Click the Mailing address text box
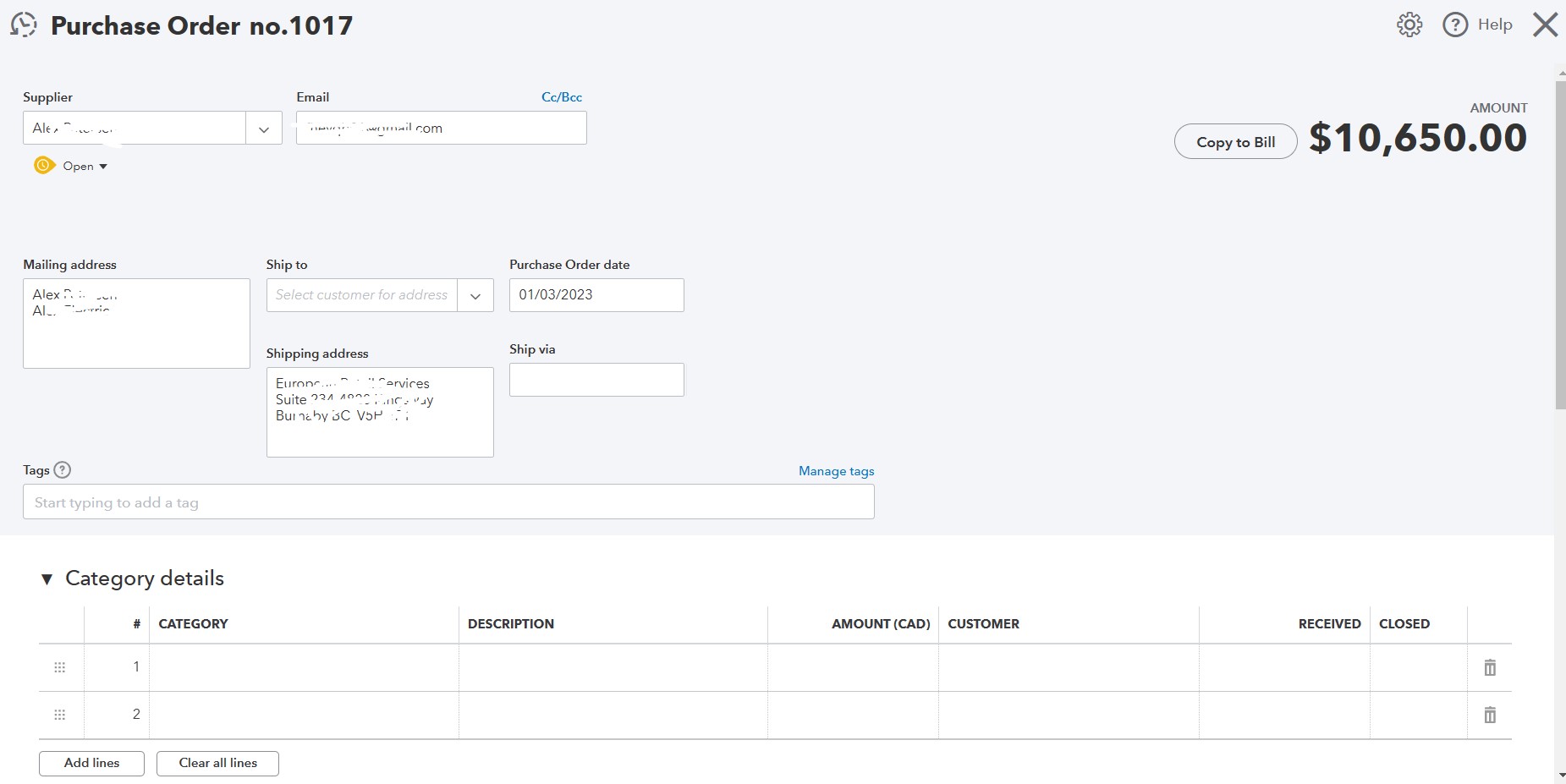This screenshot has height=784, width=1566. pyautogui.click(x=136, y=323)
